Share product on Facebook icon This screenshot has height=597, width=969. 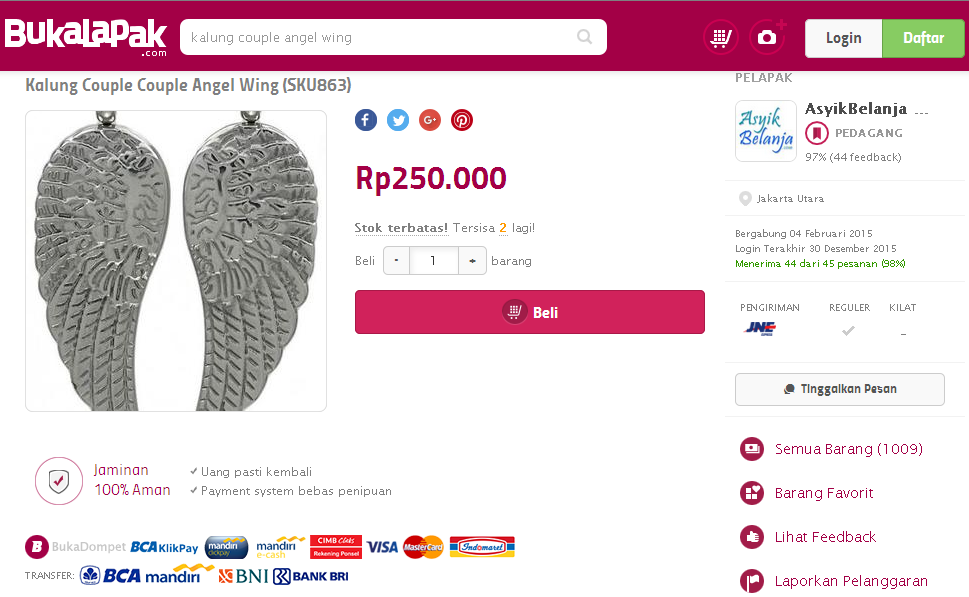366,120
